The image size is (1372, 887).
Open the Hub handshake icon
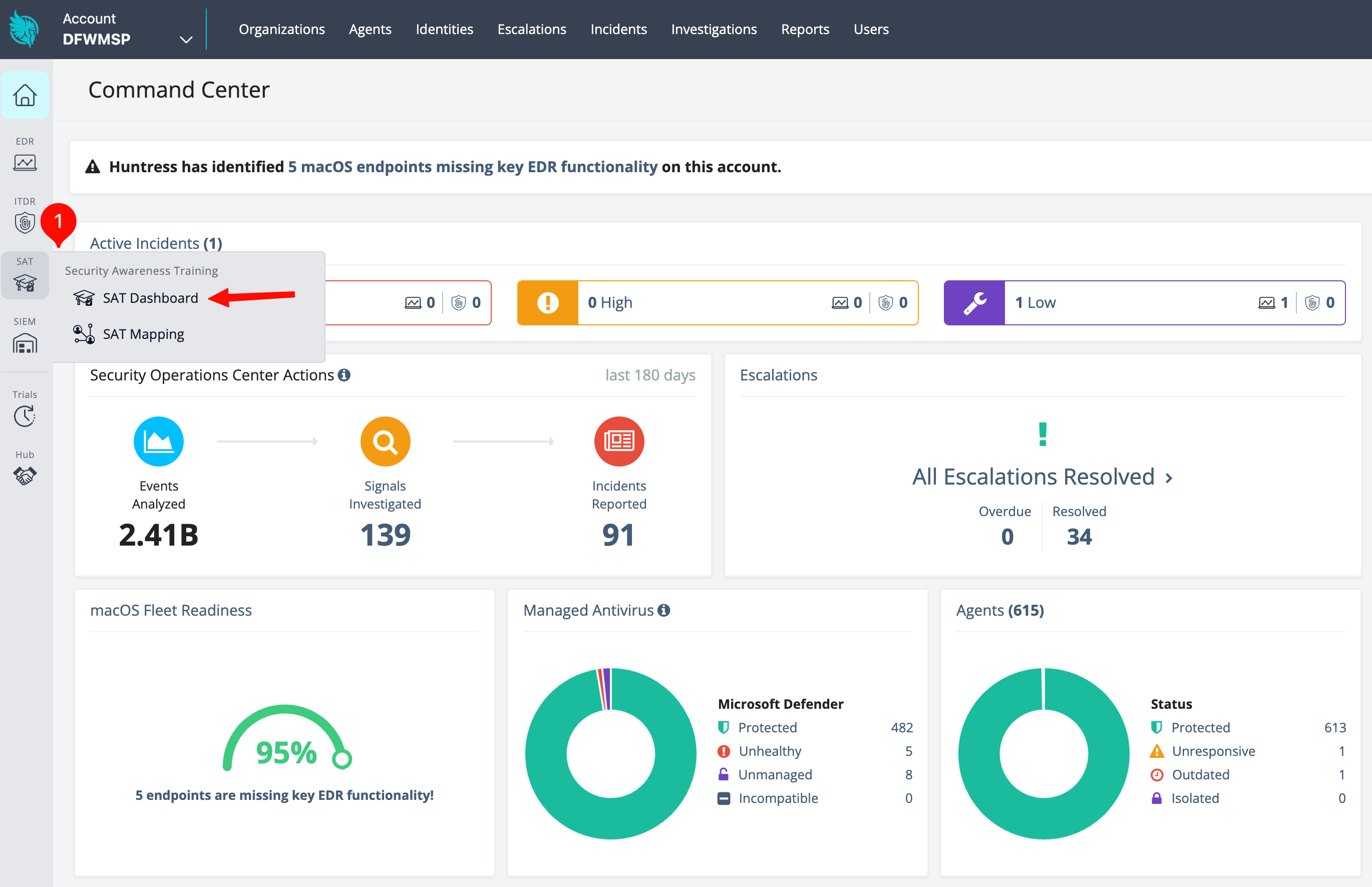[25, 475]
